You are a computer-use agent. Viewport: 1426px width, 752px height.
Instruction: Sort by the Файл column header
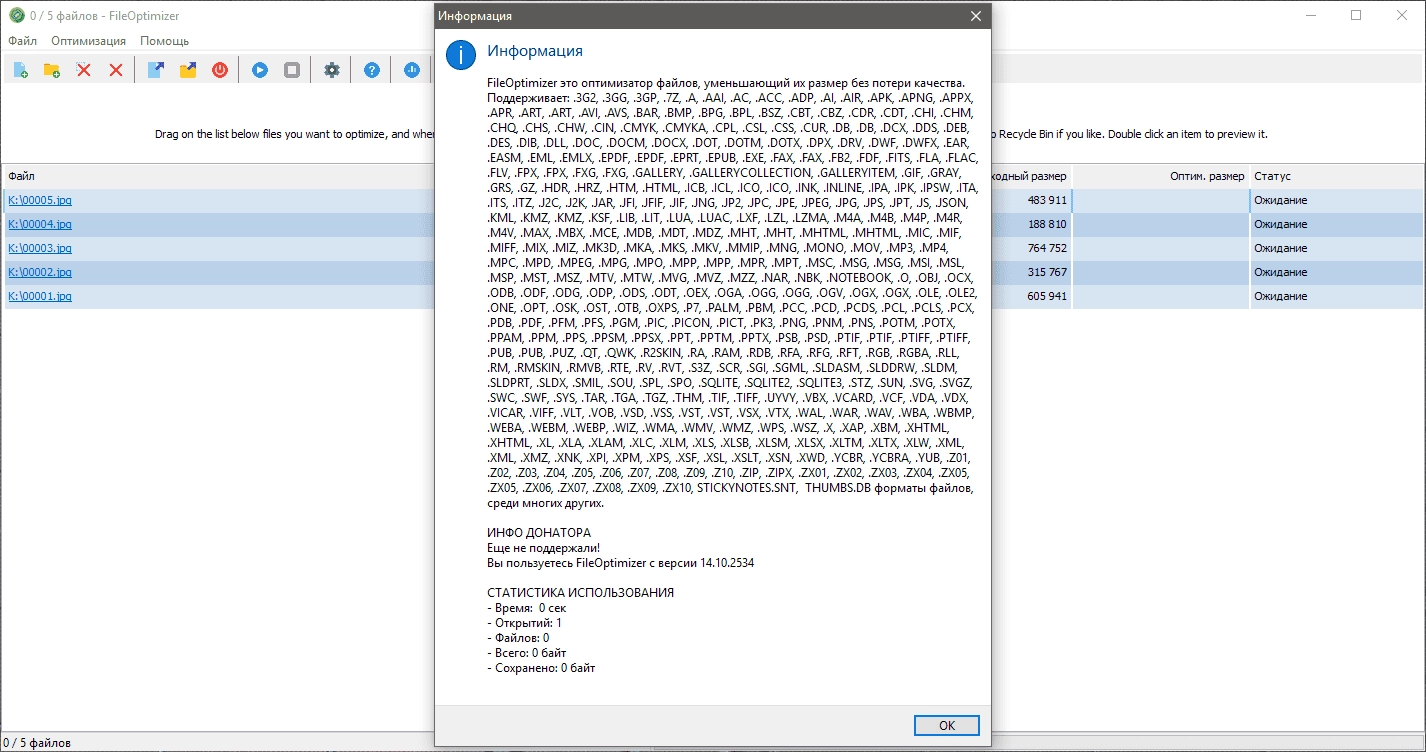[x=219, y=176]
